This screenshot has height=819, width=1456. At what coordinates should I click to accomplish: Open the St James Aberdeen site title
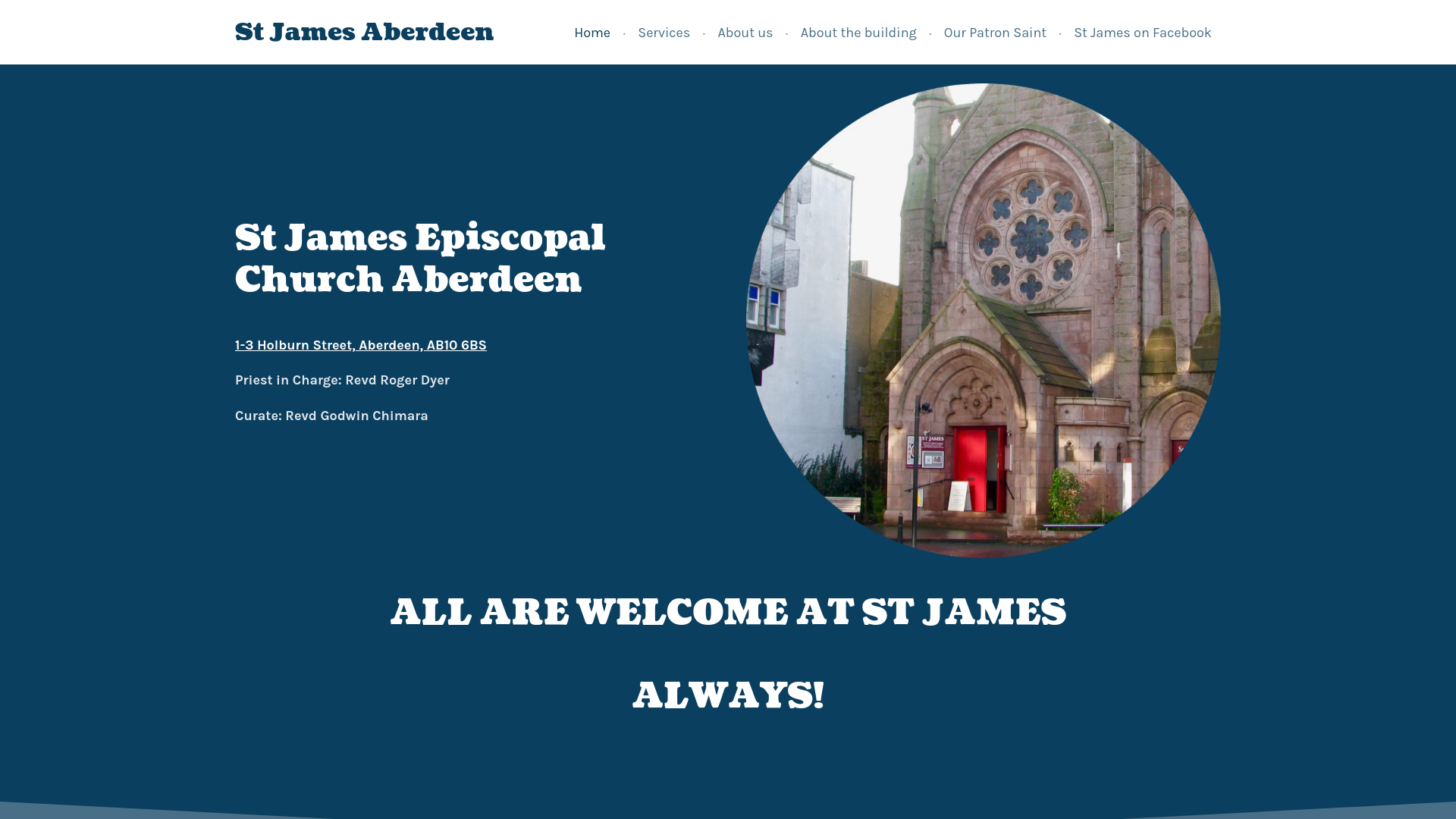click(364, 32)
